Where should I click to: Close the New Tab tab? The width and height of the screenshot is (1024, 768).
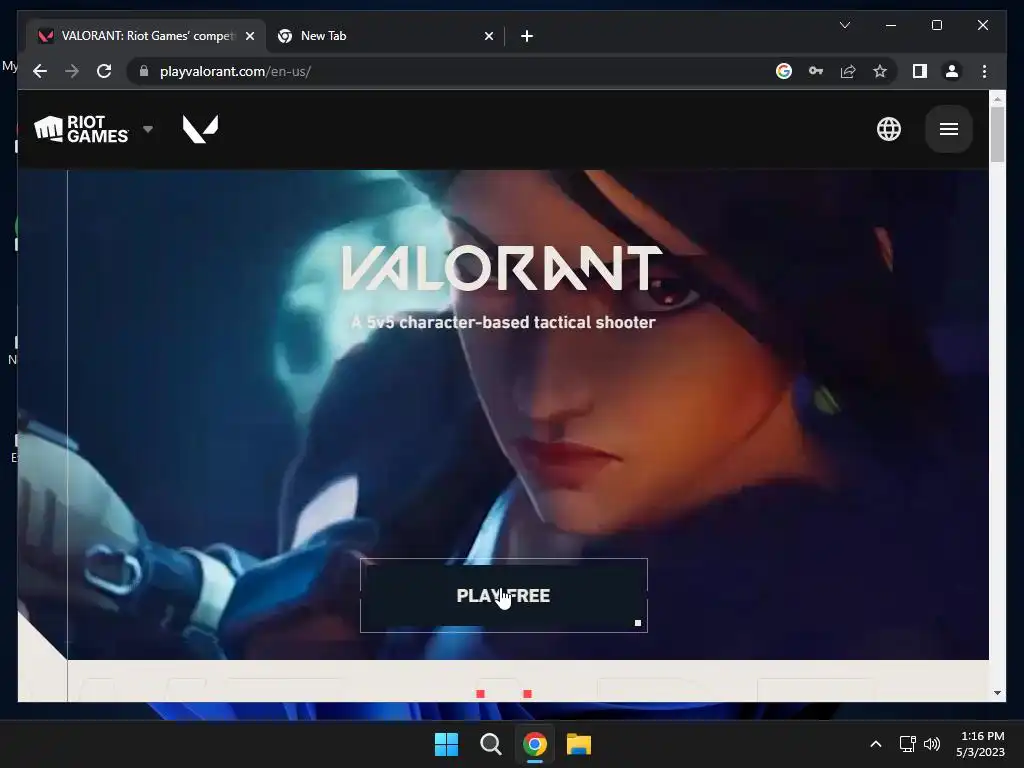tap(488, 36)
